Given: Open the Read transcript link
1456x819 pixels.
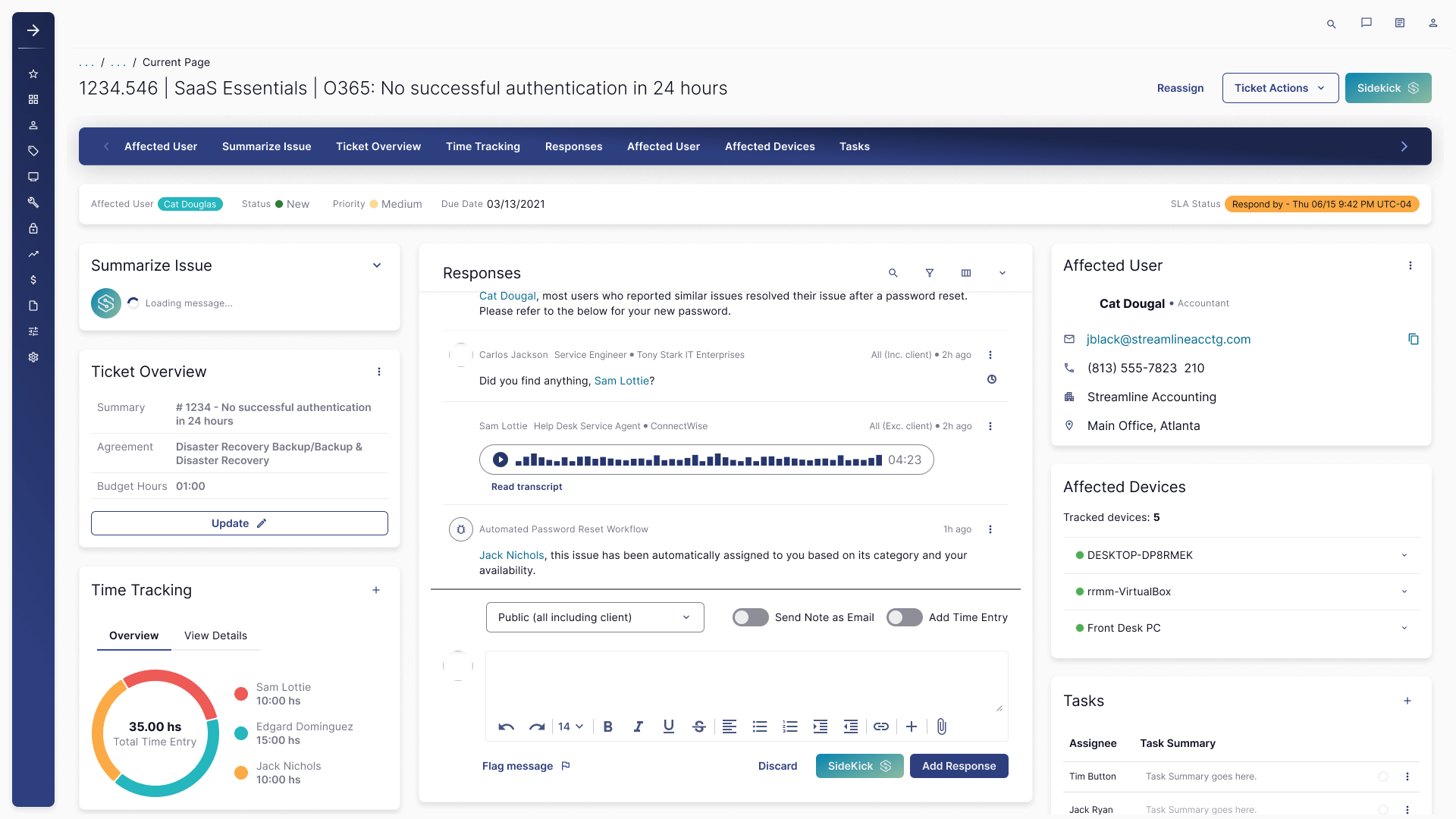Looking at the screenshot, I should click(x=526, y=487).
